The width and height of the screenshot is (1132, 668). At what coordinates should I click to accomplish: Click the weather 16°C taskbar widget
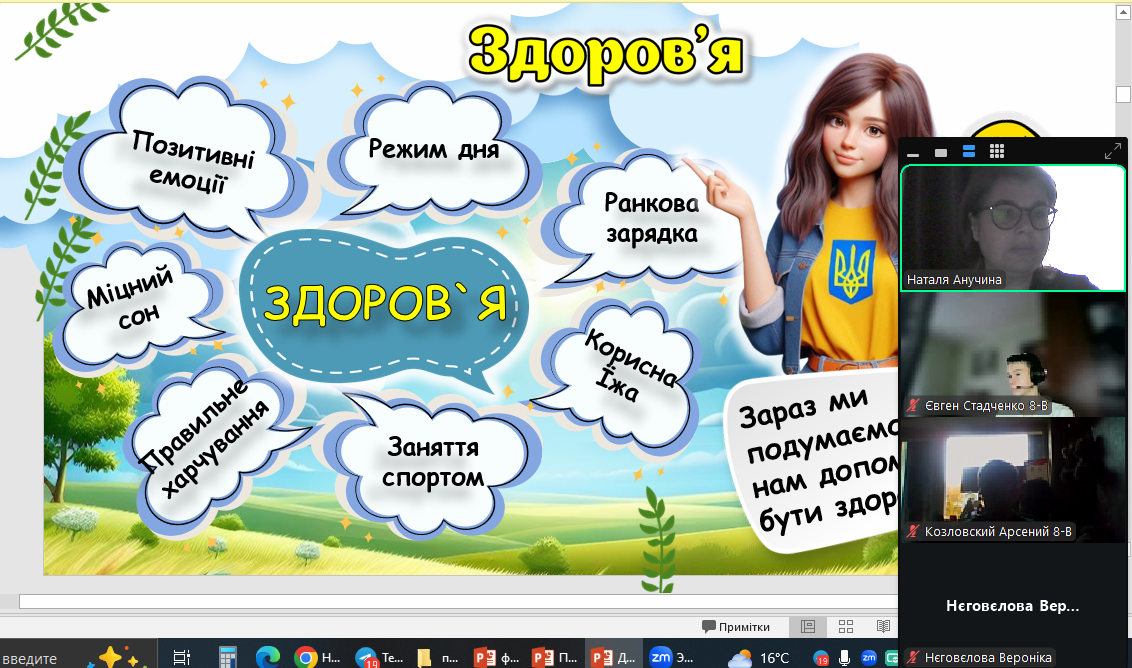click(x=759, y=657)
